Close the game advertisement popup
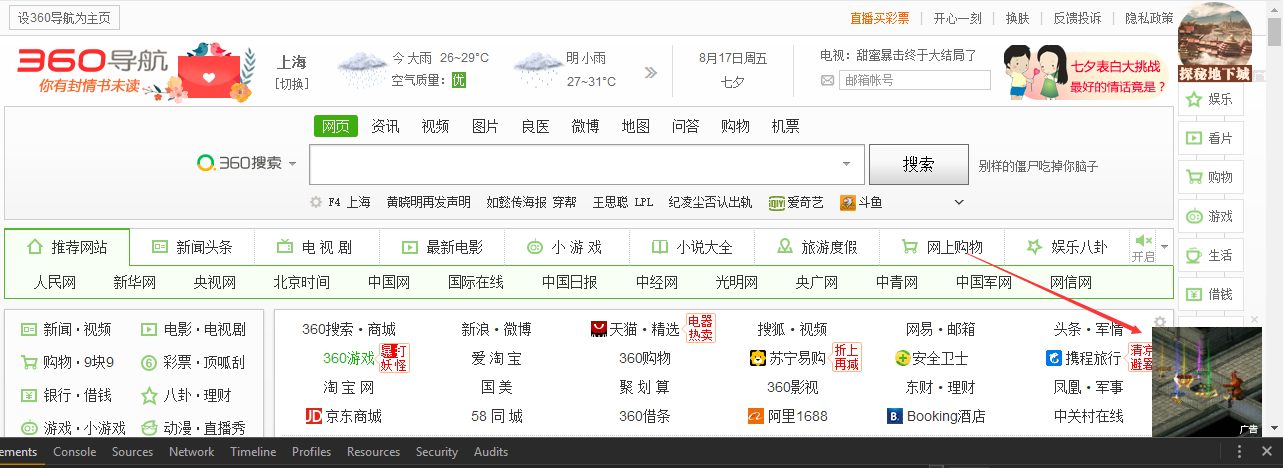 pos(1255,320)
